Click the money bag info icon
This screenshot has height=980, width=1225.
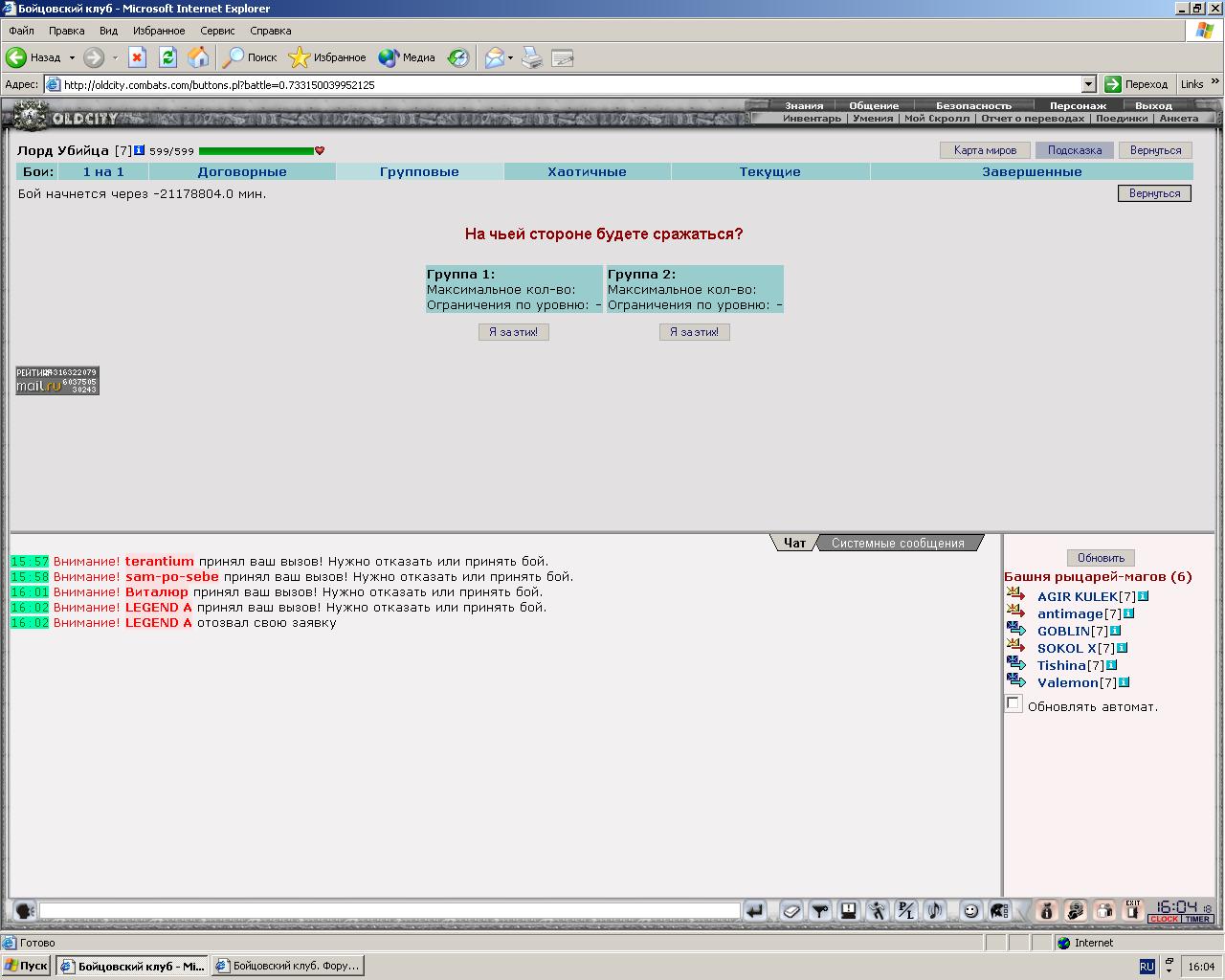click(1046, 911)
